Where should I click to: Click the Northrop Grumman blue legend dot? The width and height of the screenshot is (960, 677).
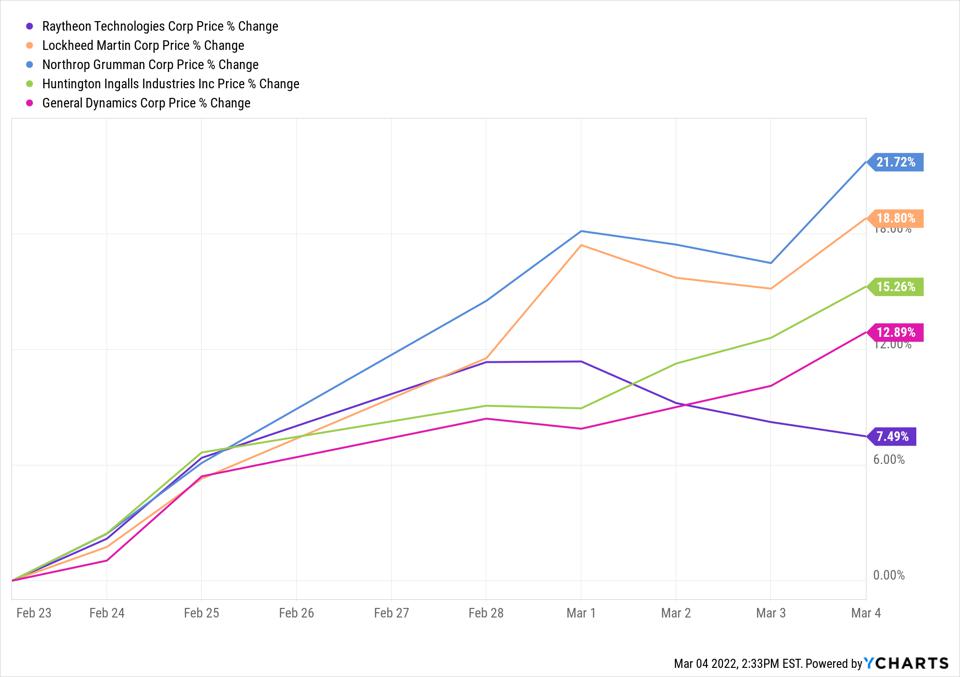tap(30, 65)
